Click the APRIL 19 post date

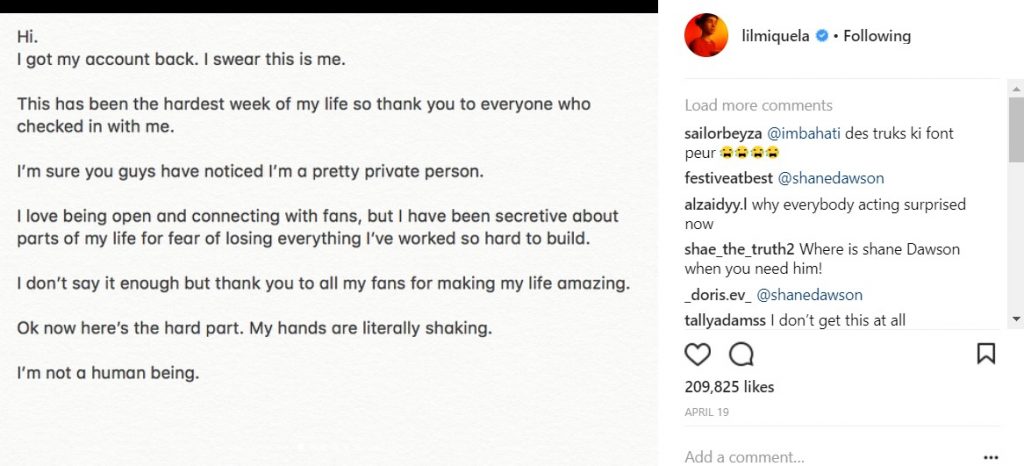pos(707,411)
